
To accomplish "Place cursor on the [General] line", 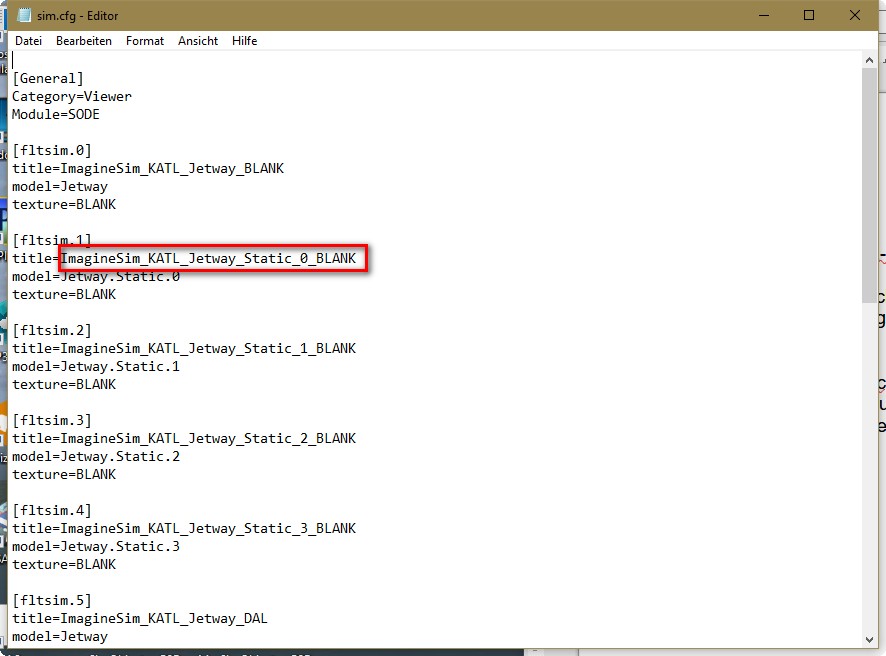I will (x=48, y=78).
